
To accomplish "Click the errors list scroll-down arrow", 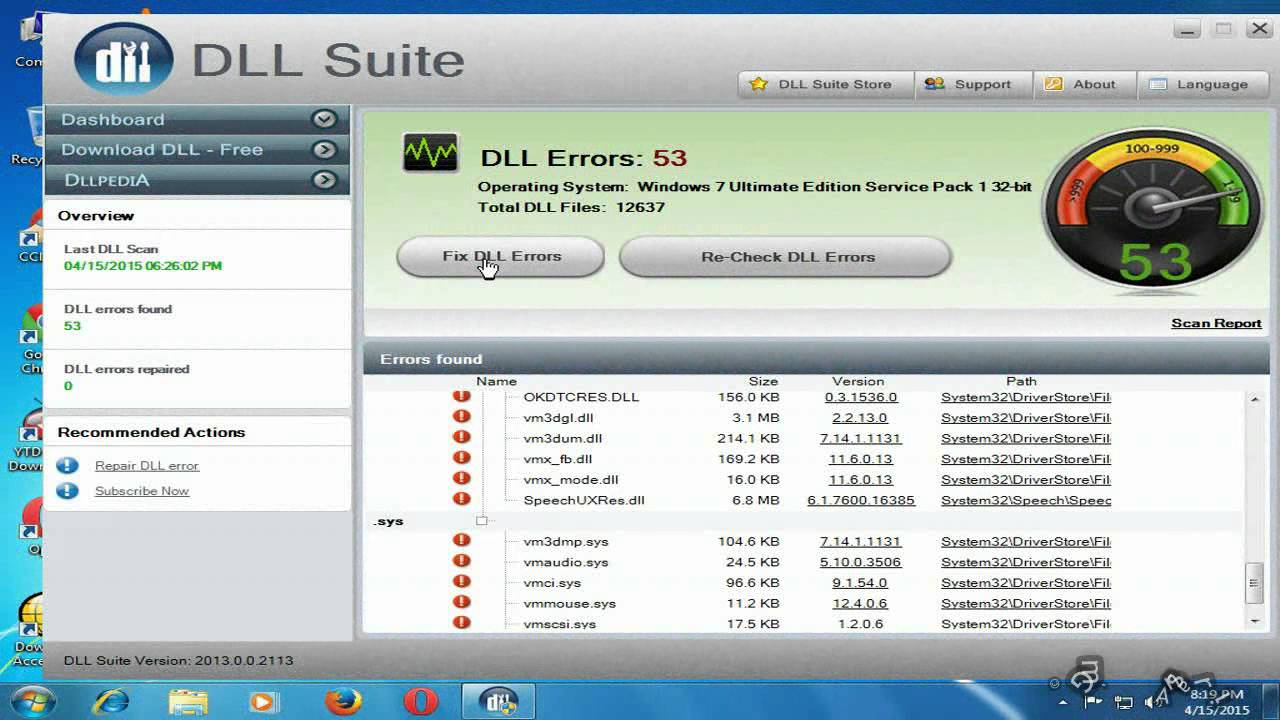I will [1255, 622].
